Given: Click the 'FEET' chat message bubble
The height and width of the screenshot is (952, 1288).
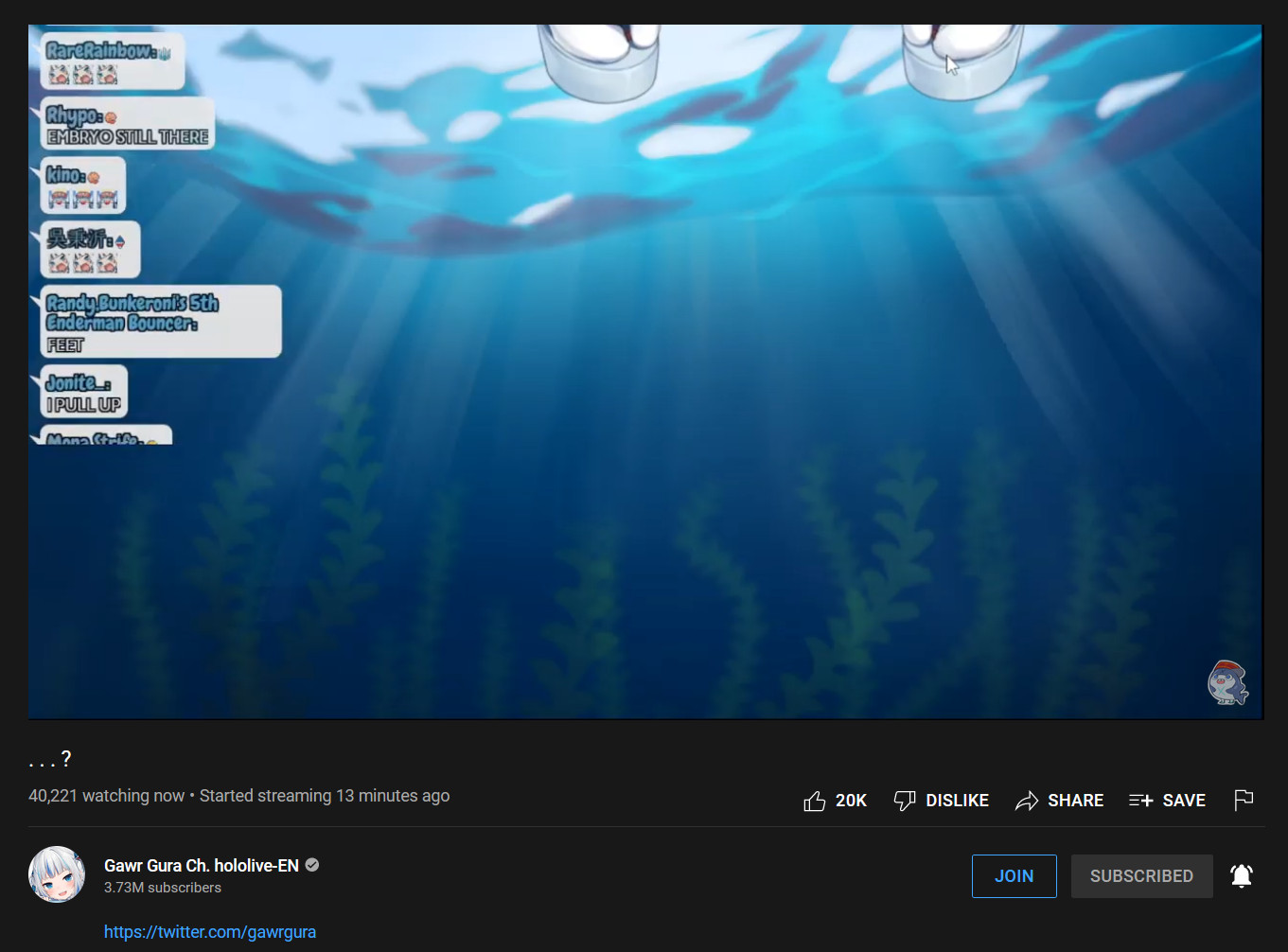Looking at the screenshot, I should click(x=161, y=322).
